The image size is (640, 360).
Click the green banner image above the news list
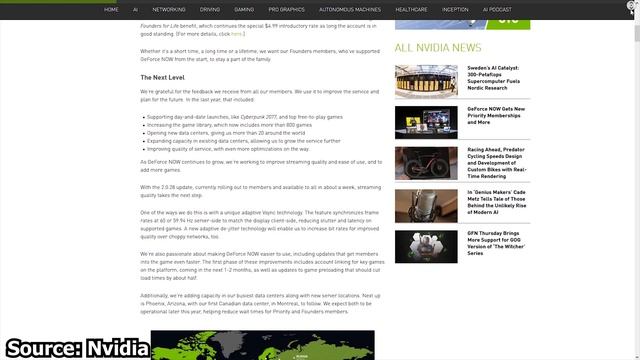462,24
